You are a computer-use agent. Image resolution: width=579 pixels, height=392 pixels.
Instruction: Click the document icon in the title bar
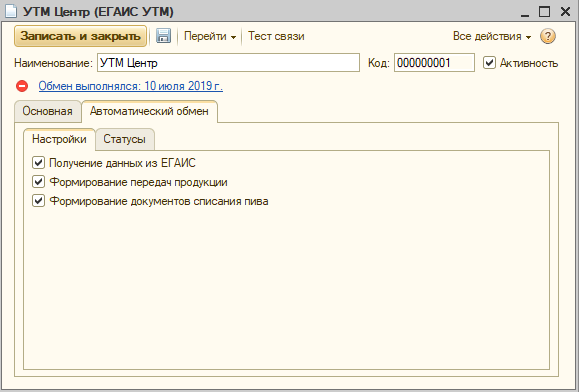click(11, 11)
